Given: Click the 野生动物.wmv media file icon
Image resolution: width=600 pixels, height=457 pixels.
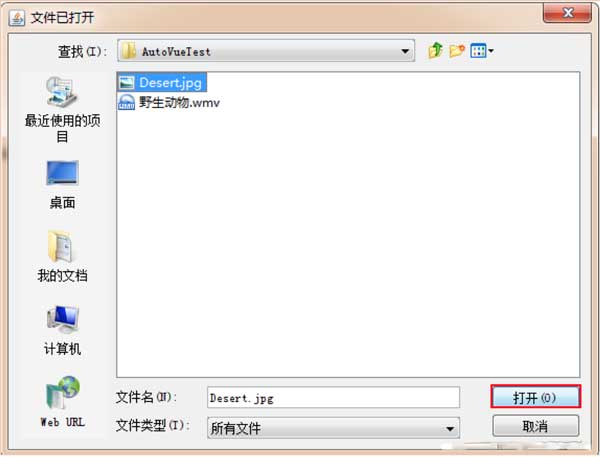Looking at the screenshot, I should [x=126, y=102].
